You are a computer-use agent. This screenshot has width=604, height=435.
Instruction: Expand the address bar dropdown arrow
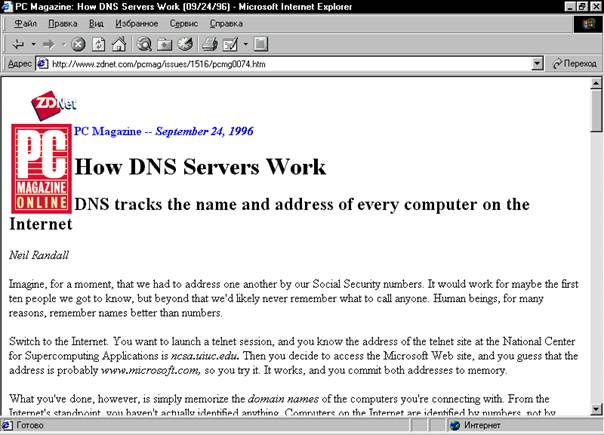point(537,63)
